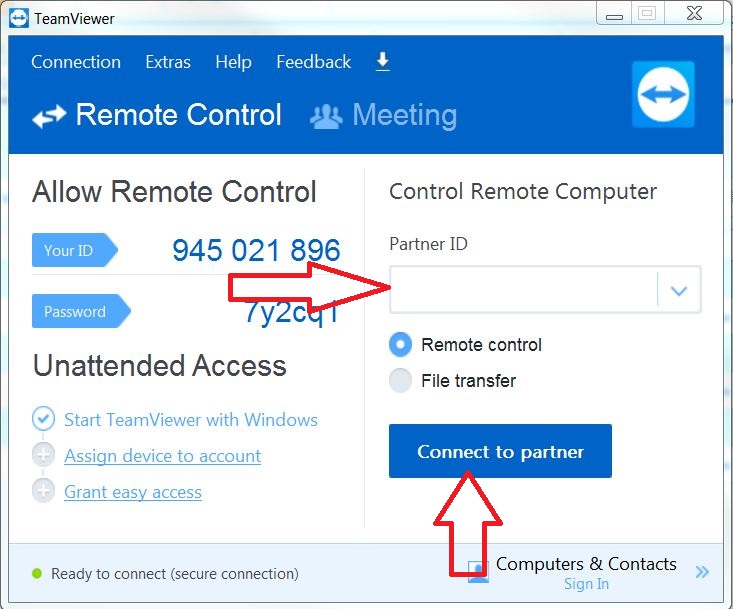Viewport: 733px width, 609px height.
Task: Toggle Start TeamViewer with Windows checkmark
Action: pyautogui.click(x=43, y=419)
